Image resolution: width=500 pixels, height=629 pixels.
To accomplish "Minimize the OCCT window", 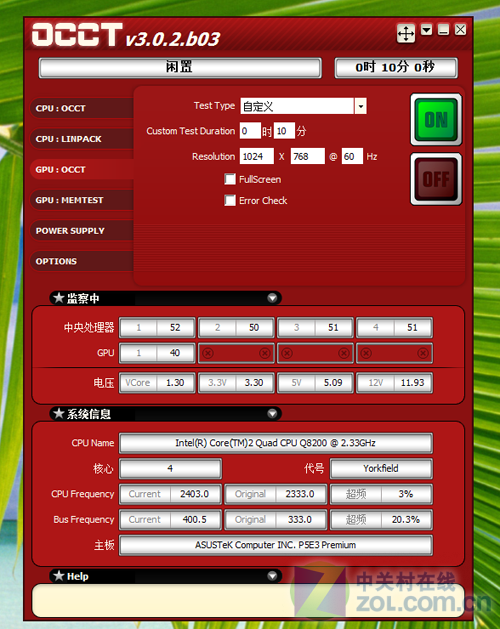I will pos(443,29).
